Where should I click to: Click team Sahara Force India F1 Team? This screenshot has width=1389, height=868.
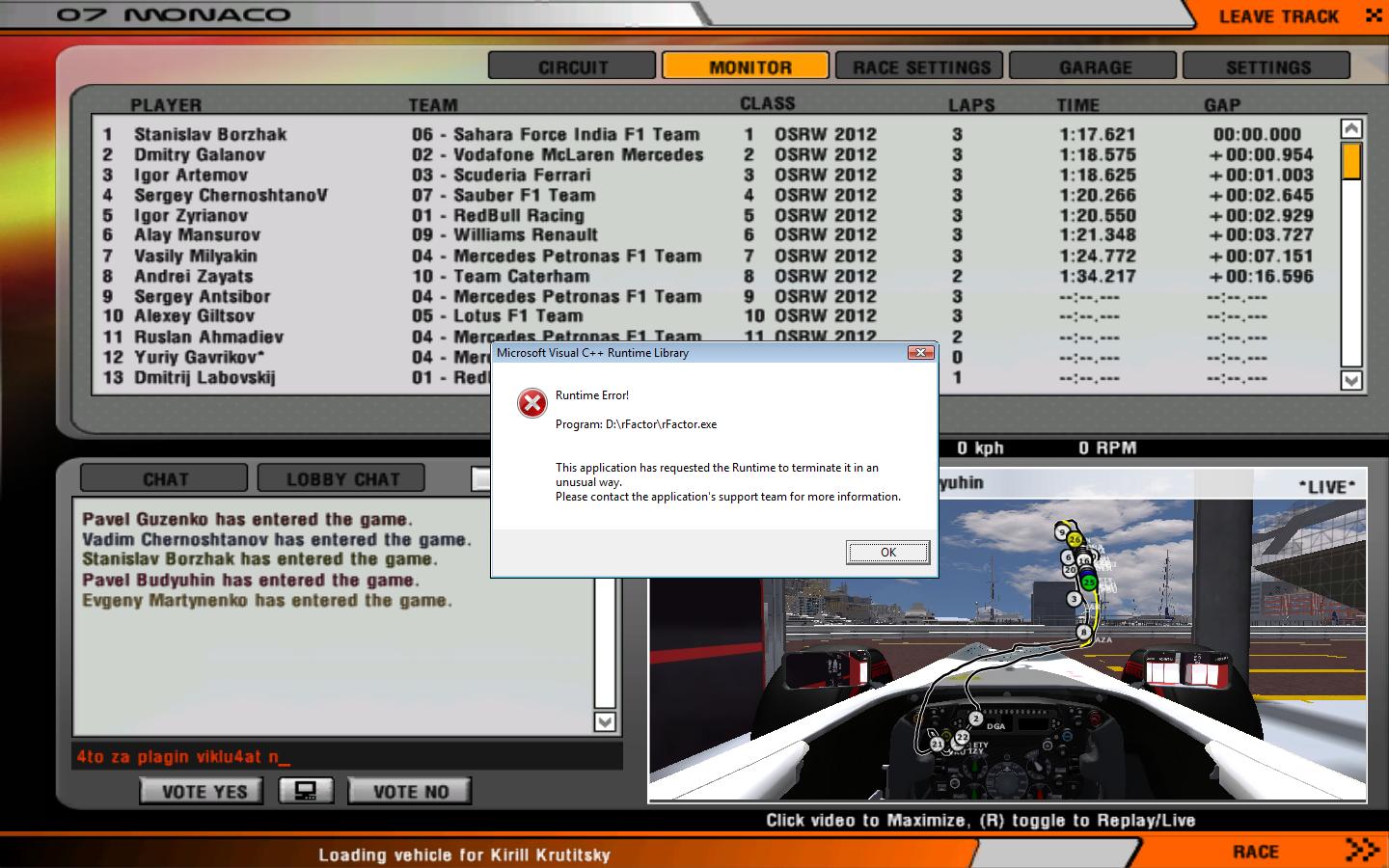coord(556,134)
